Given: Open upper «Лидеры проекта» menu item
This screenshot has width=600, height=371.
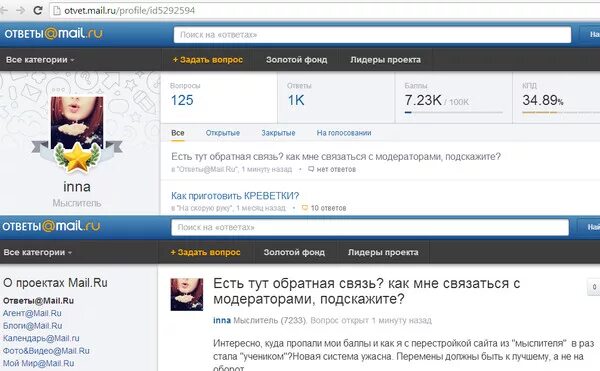Looking at the screenshot, I should pos(385,60).
